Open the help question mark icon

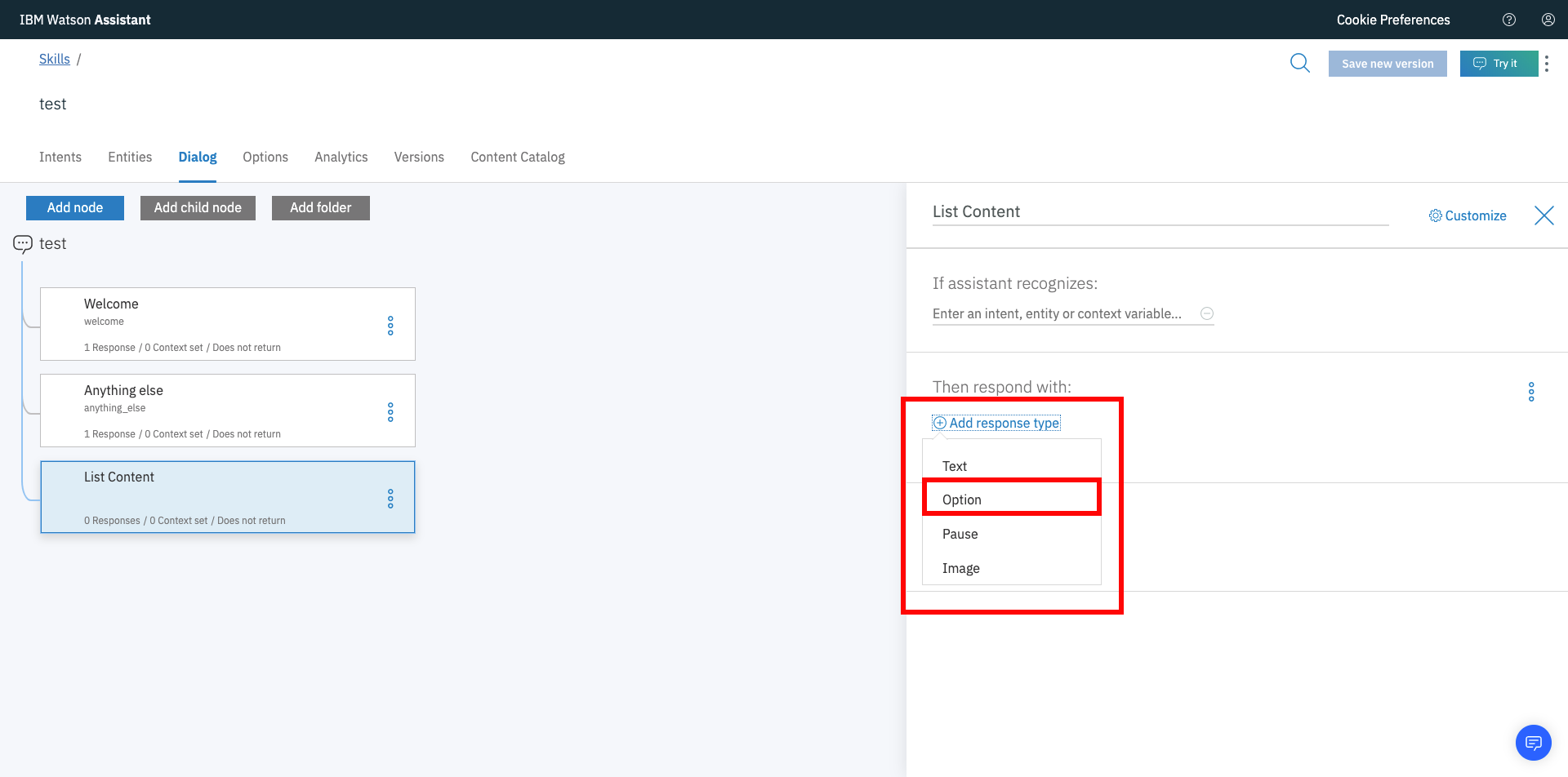tap(1509, 20)
